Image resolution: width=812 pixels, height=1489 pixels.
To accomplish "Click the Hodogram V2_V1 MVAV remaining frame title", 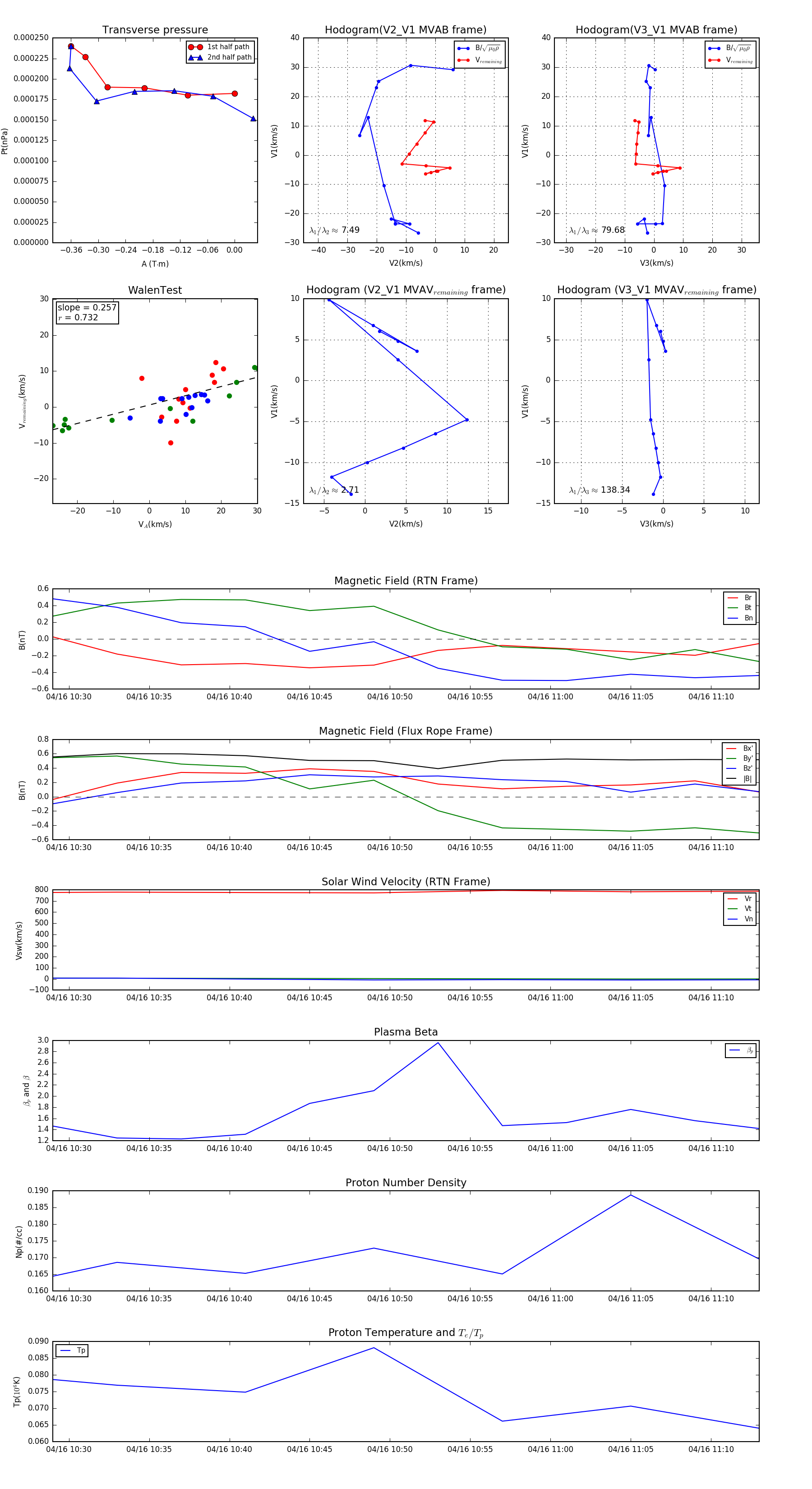I will point(406,290).
